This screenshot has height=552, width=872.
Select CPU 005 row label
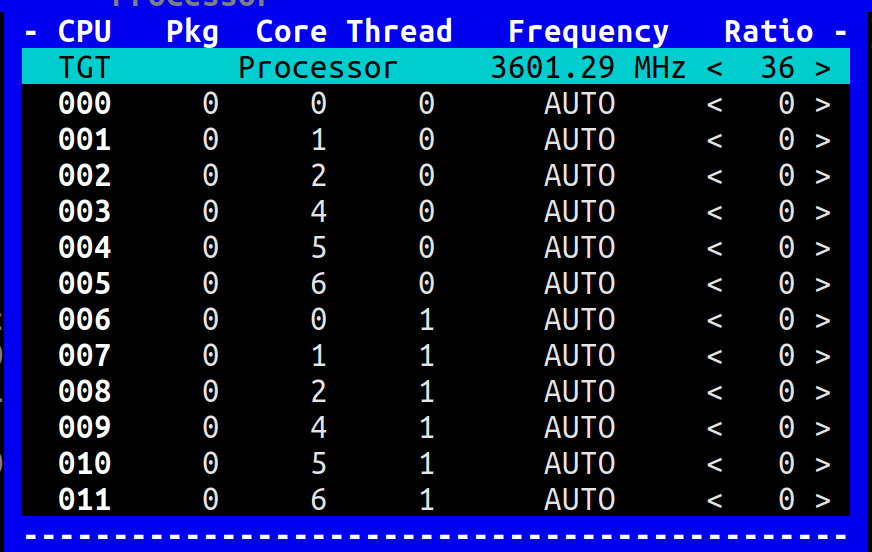click(x=85, y=284)
